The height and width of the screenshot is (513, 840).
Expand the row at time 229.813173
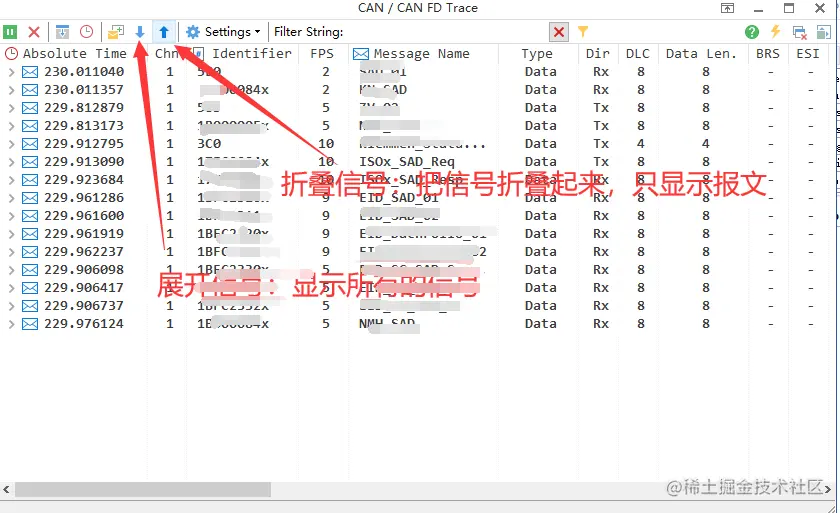[x=11, y=126]
